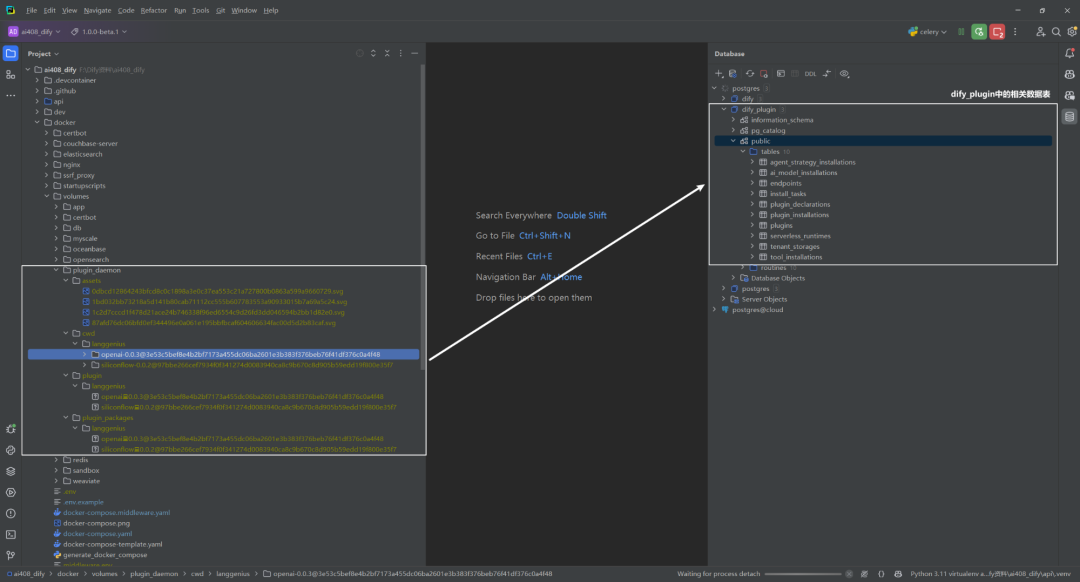Open the Notifications bell icon
Viewport: 1080px width, 582px height.
[x=1069, y=53]
